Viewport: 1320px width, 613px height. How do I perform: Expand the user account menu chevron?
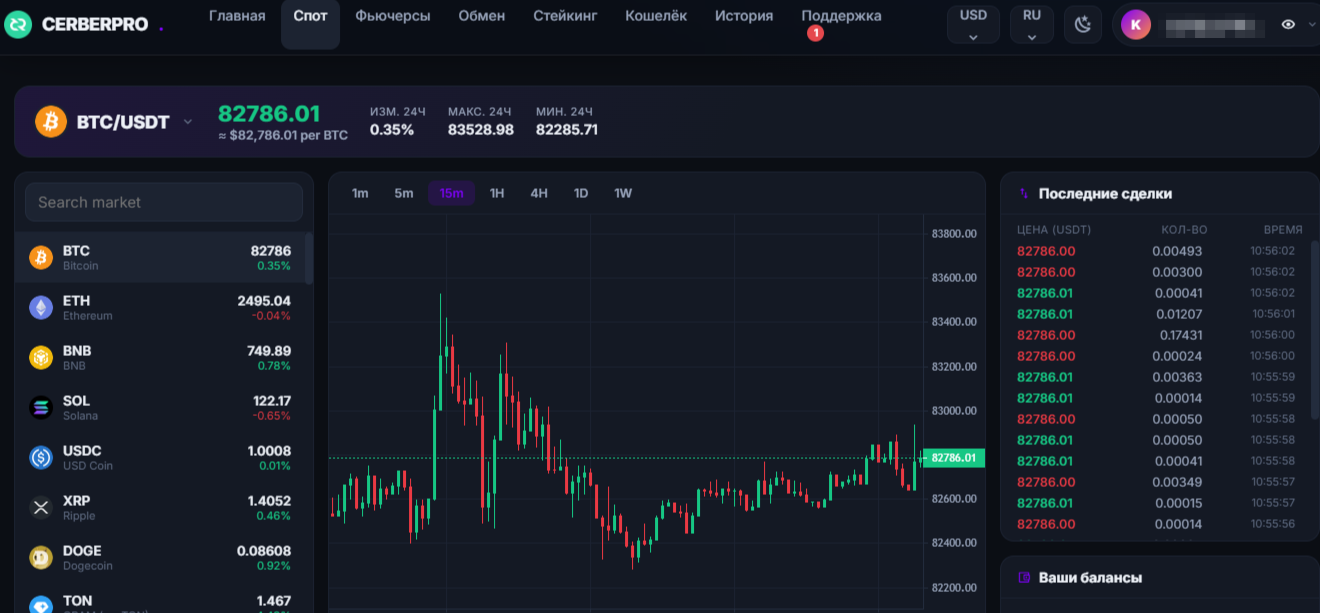tap(1312, 25)
